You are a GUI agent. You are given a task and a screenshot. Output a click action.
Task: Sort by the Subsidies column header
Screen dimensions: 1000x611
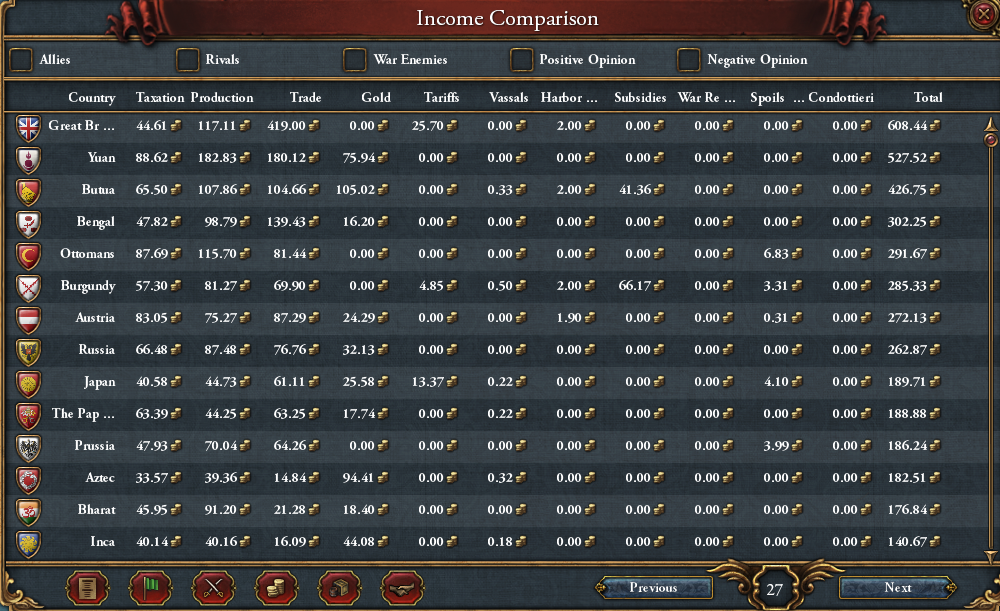click(x=640, y=98)
